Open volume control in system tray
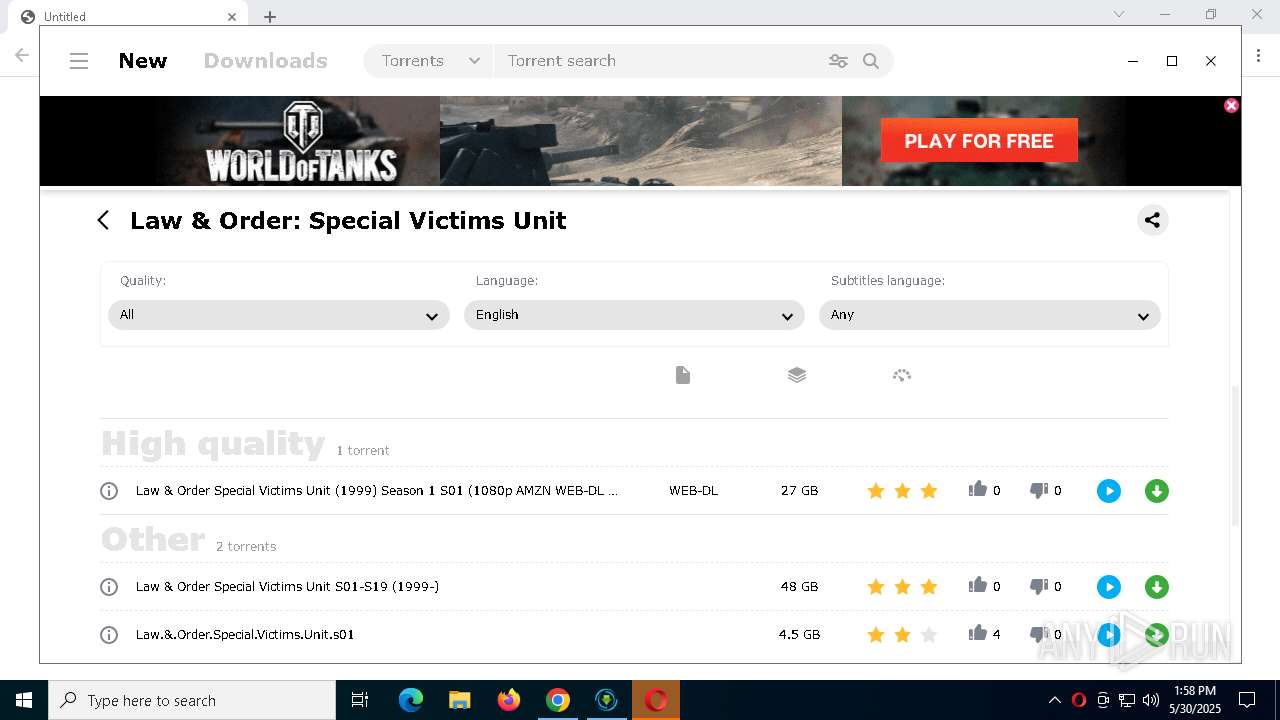Image resolution: width=1280 pixels, height=720 pixels. [1151, 700]
